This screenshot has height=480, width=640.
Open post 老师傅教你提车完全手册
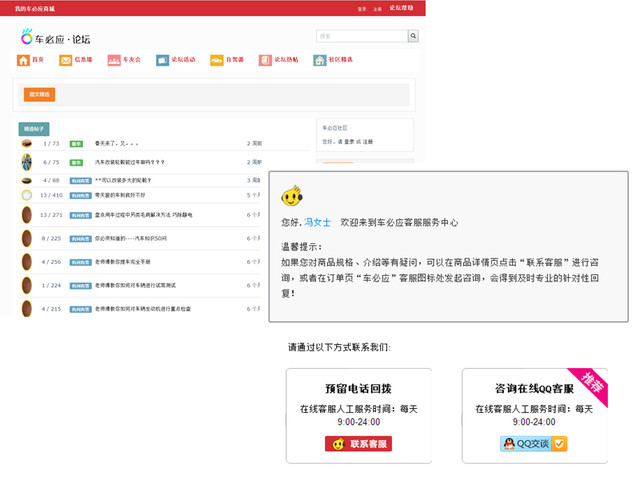point(122,262)
